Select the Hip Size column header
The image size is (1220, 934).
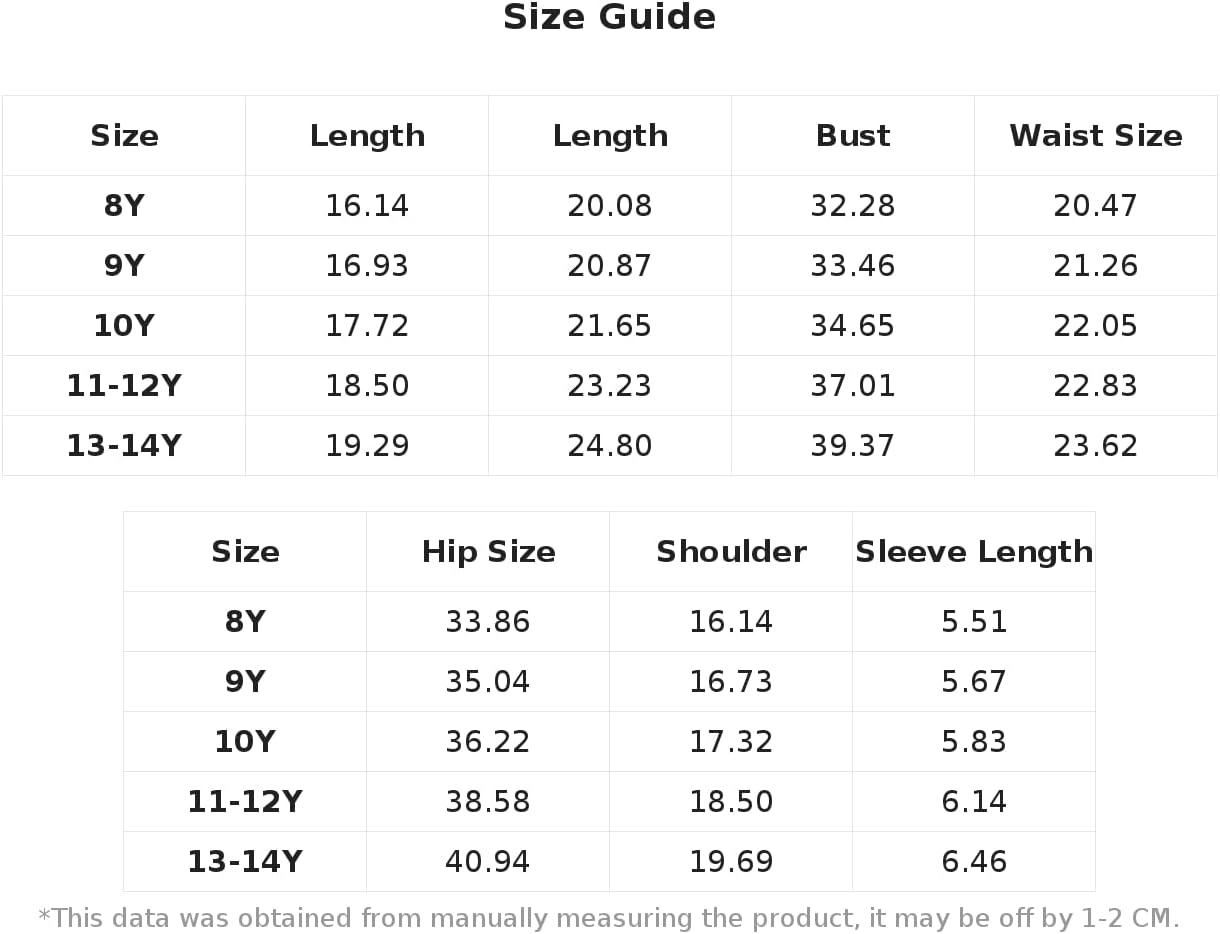coord(488,552)
